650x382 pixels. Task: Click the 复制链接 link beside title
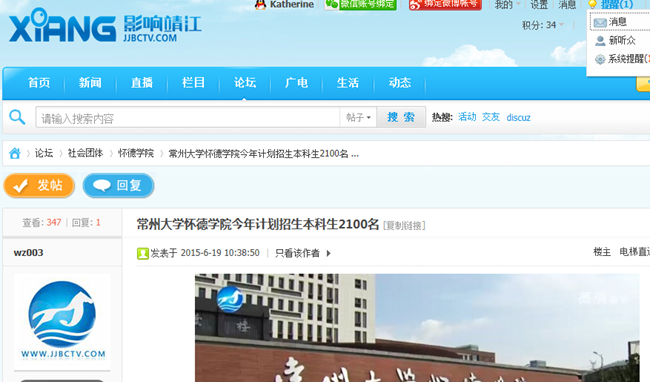pos(404,225)
